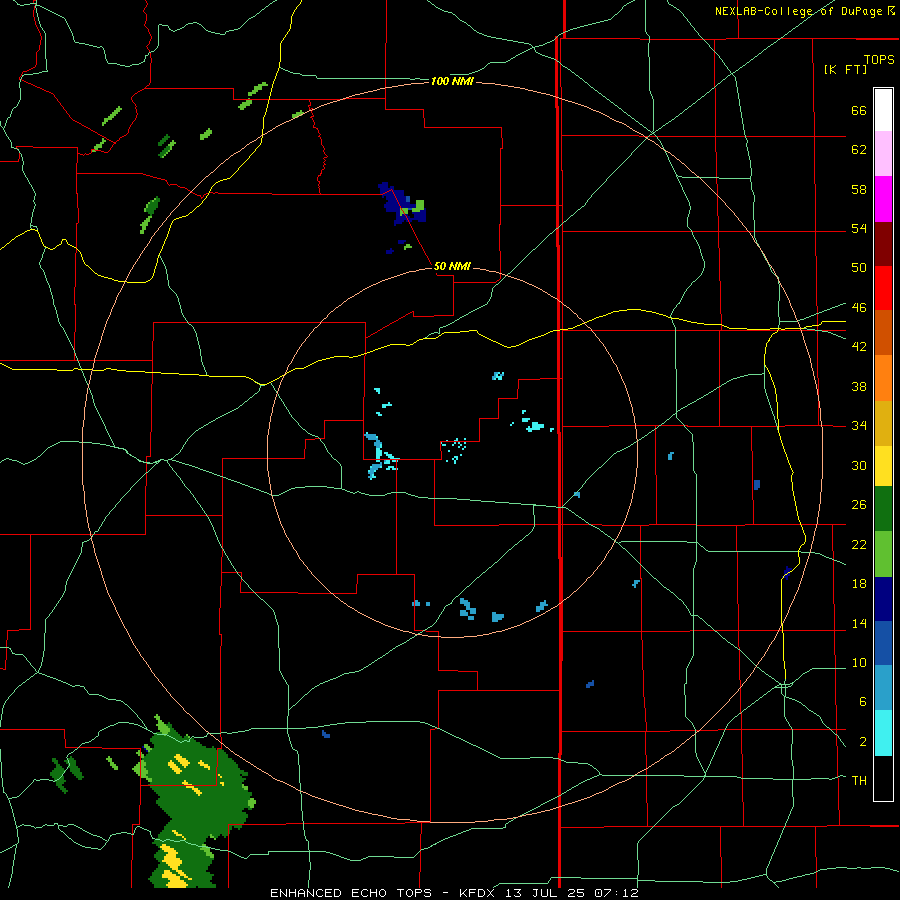
Task: Click the legend value 30
Action: (859, 465)
